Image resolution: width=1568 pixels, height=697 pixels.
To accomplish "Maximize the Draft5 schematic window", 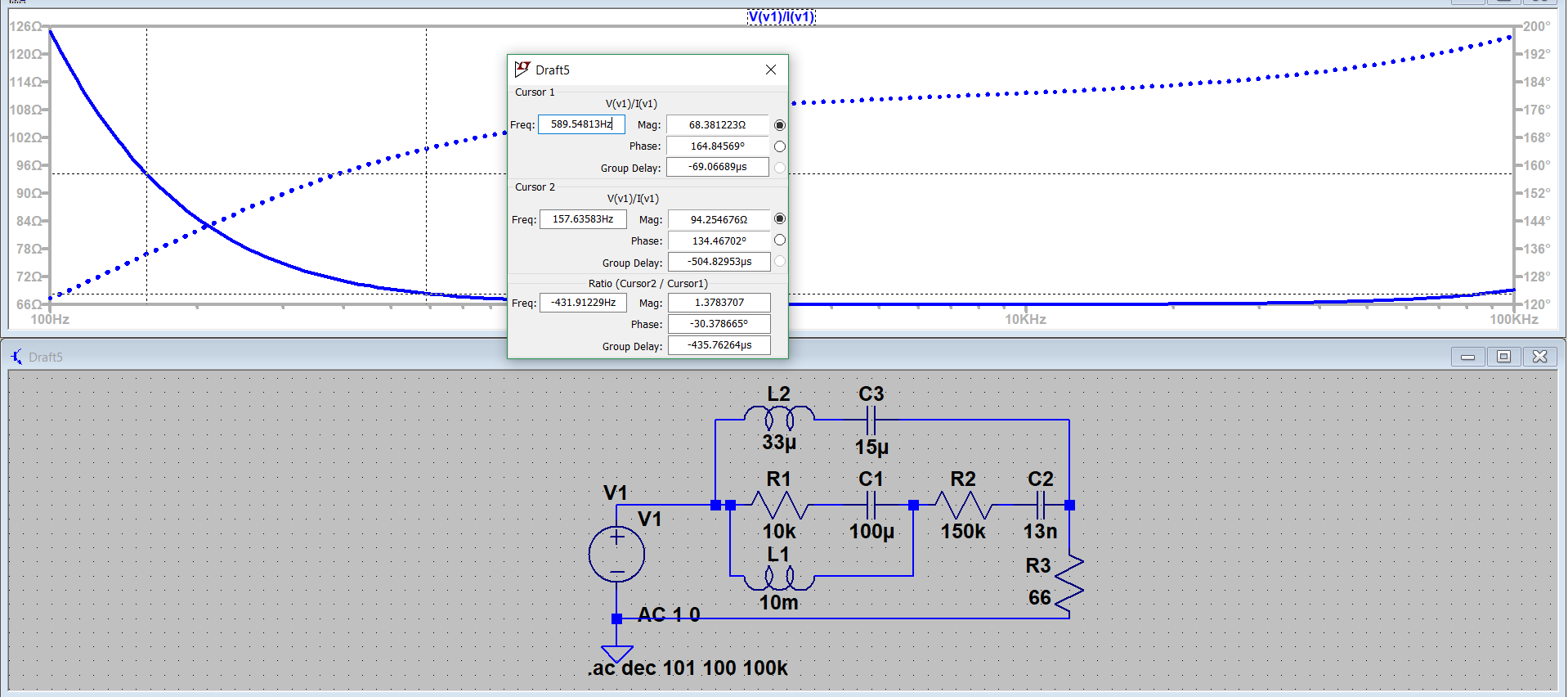I will (1503, 357).
